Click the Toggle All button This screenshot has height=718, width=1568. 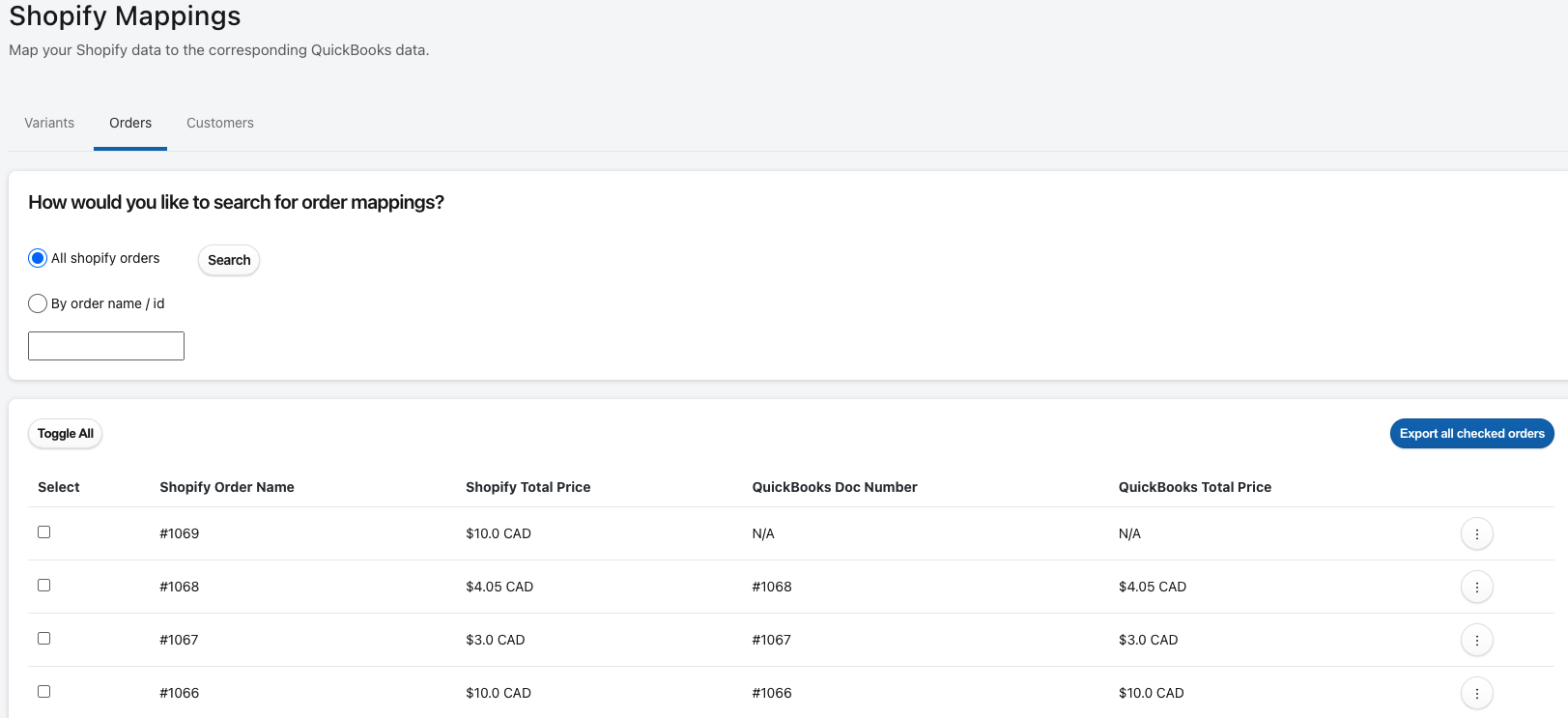65,434
